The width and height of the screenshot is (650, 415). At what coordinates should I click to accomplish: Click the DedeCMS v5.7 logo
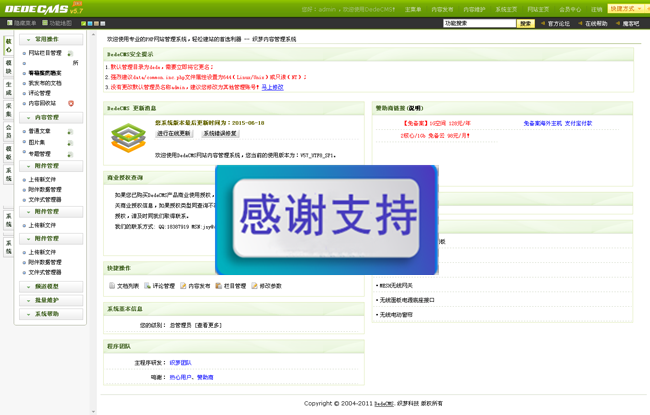tap(44, 8)
